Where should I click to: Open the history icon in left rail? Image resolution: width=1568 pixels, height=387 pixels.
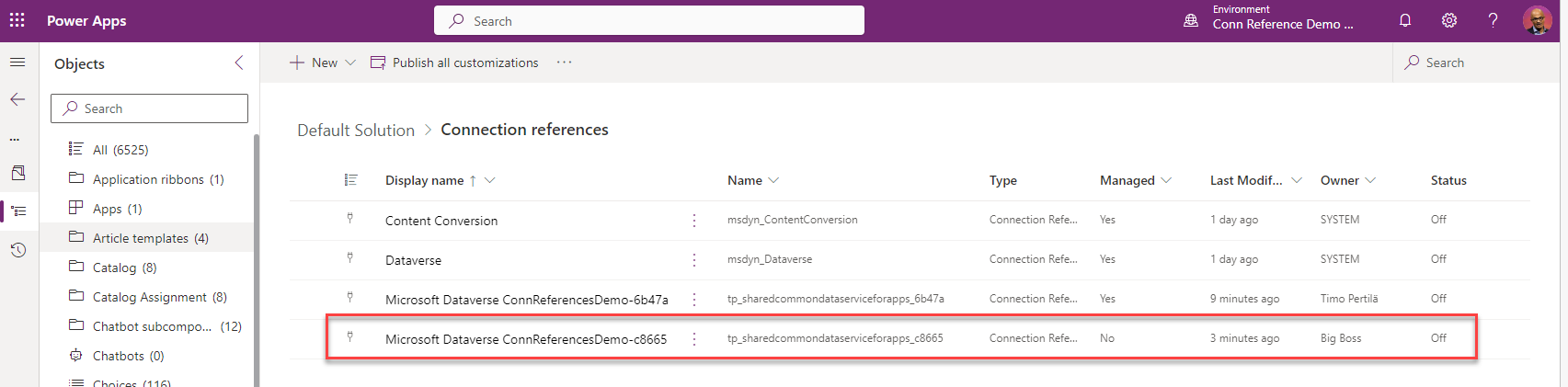pyautogui.click(x=17, y=250)
